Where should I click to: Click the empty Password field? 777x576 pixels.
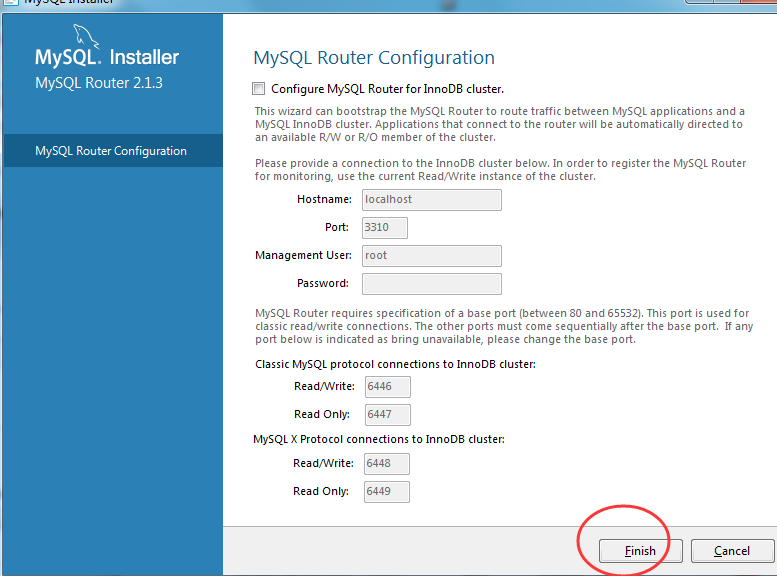(x=432, y=284)
